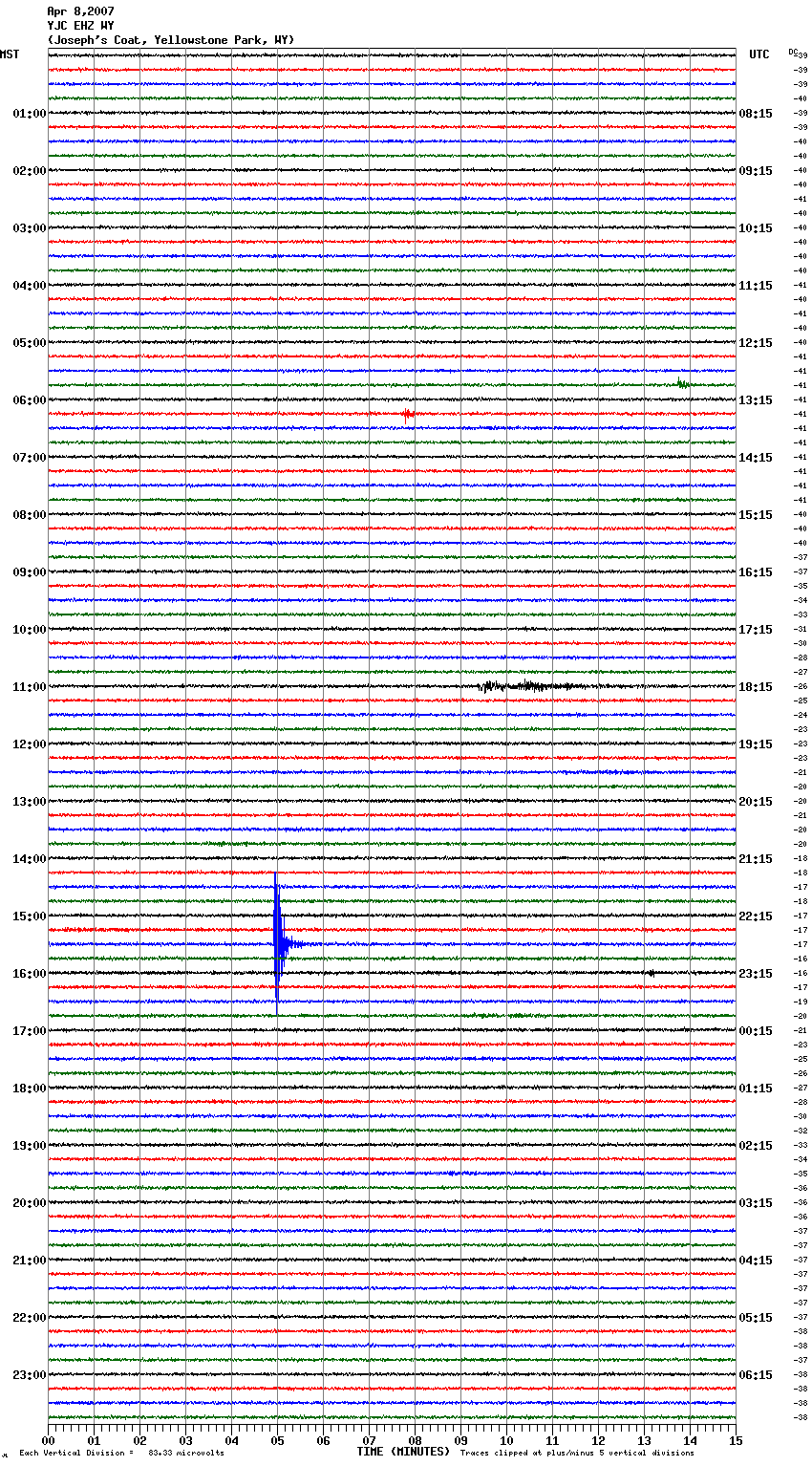Click the 00:15 UTC time label
This screenshot has width=812, height=1466.
pyautogui.click(x=756, y=1031)
